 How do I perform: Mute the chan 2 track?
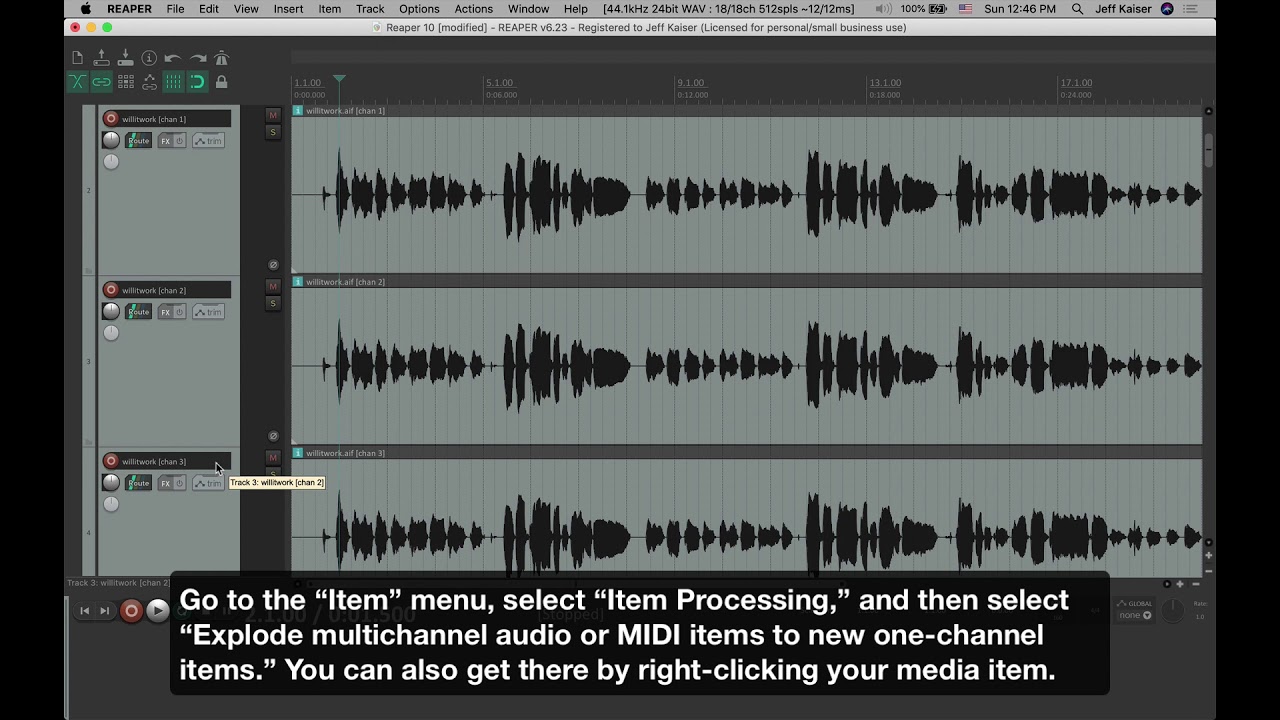pos(273,286)
